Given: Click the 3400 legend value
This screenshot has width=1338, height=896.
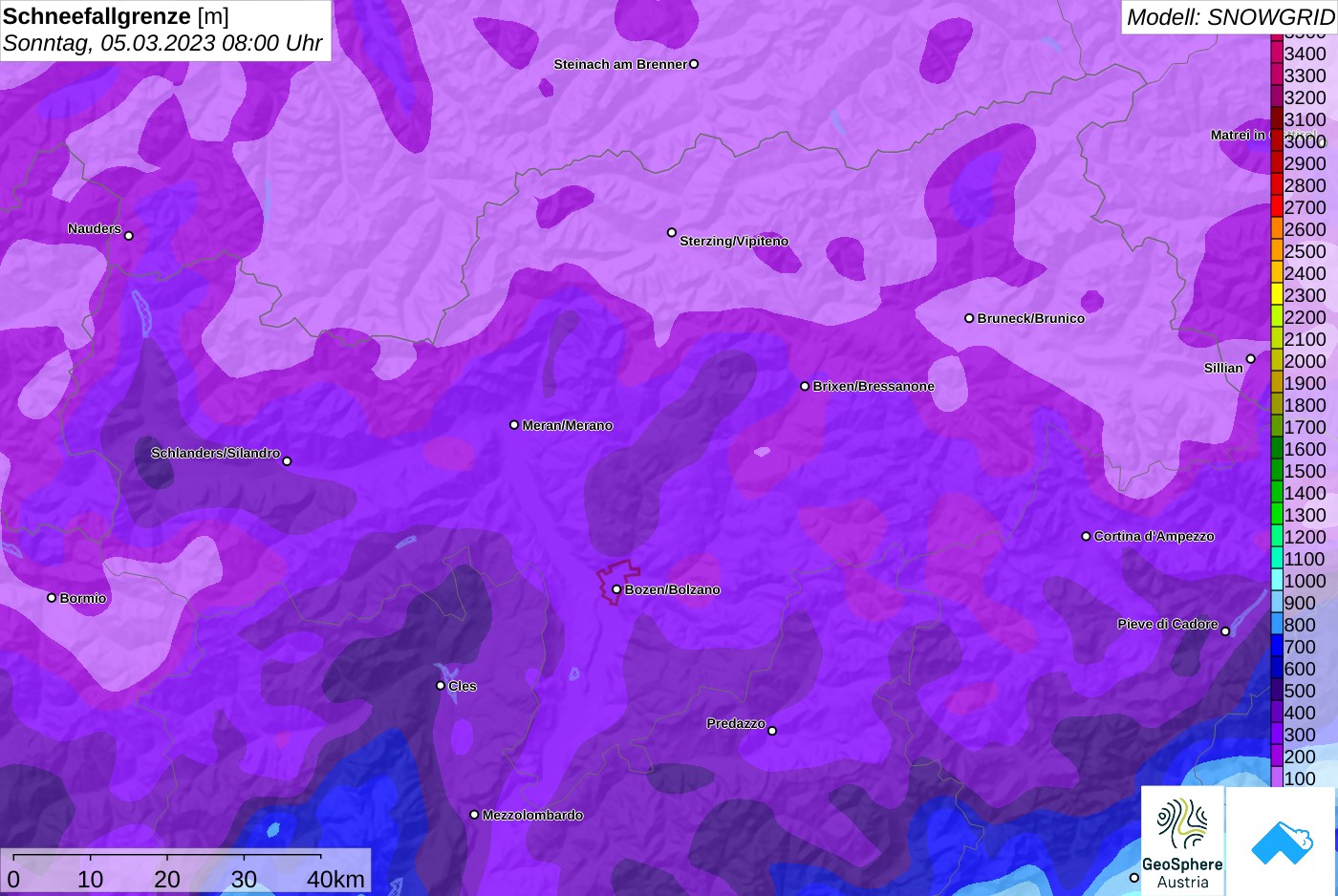Looking at the screenshot, I should [1305, 53].
